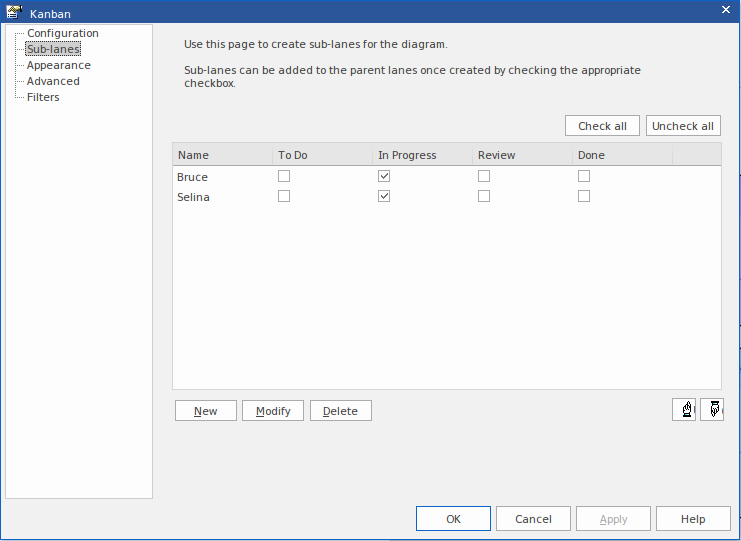Select the Appearance tree item
The image size is (741, 541).
click(58, 65)
